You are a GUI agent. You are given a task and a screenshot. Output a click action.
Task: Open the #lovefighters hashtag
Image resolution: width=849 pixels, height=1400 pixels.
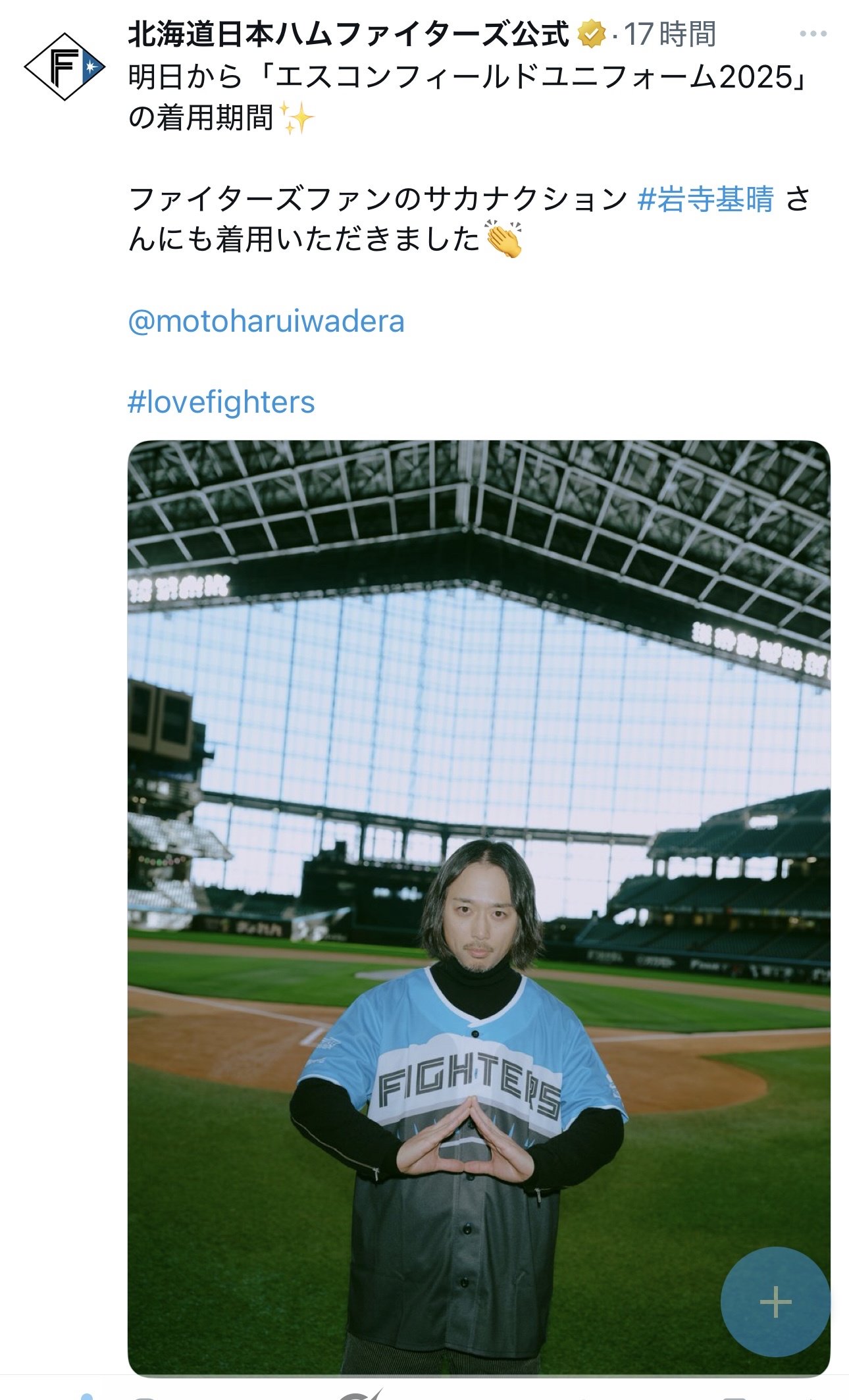point(221,402)
